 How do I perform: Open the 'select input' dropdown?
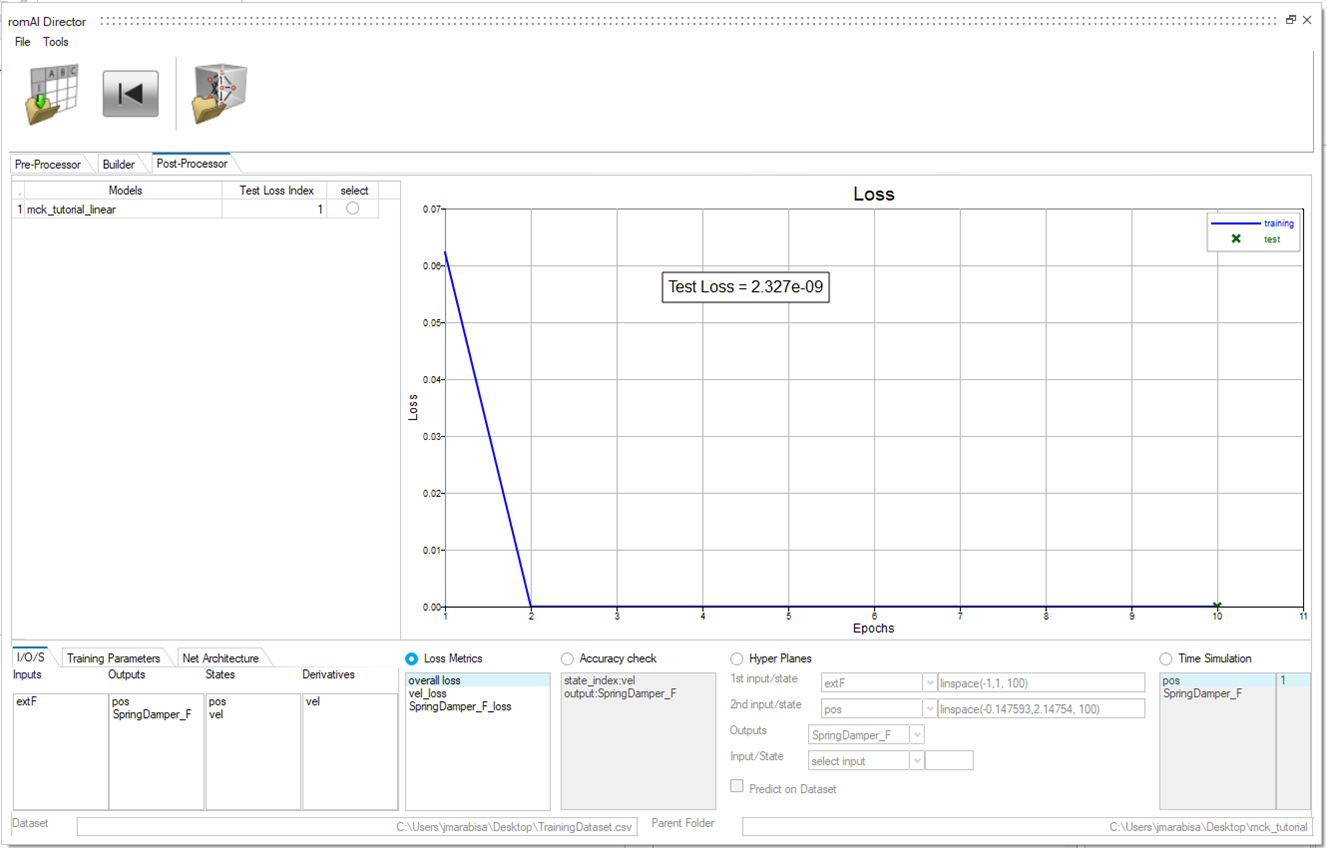click(917, 761)
